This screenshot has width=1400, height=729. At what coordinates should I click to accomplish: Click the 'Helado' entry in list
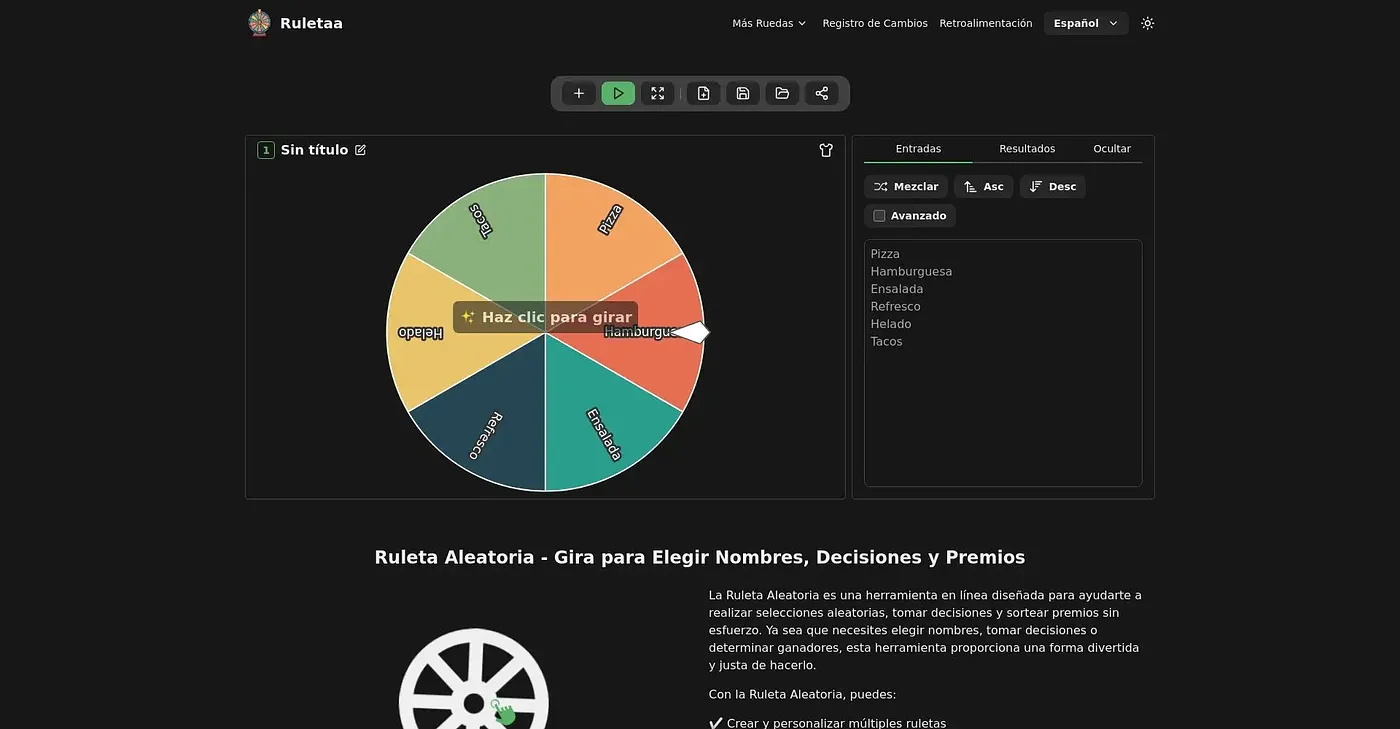(891, 324)
